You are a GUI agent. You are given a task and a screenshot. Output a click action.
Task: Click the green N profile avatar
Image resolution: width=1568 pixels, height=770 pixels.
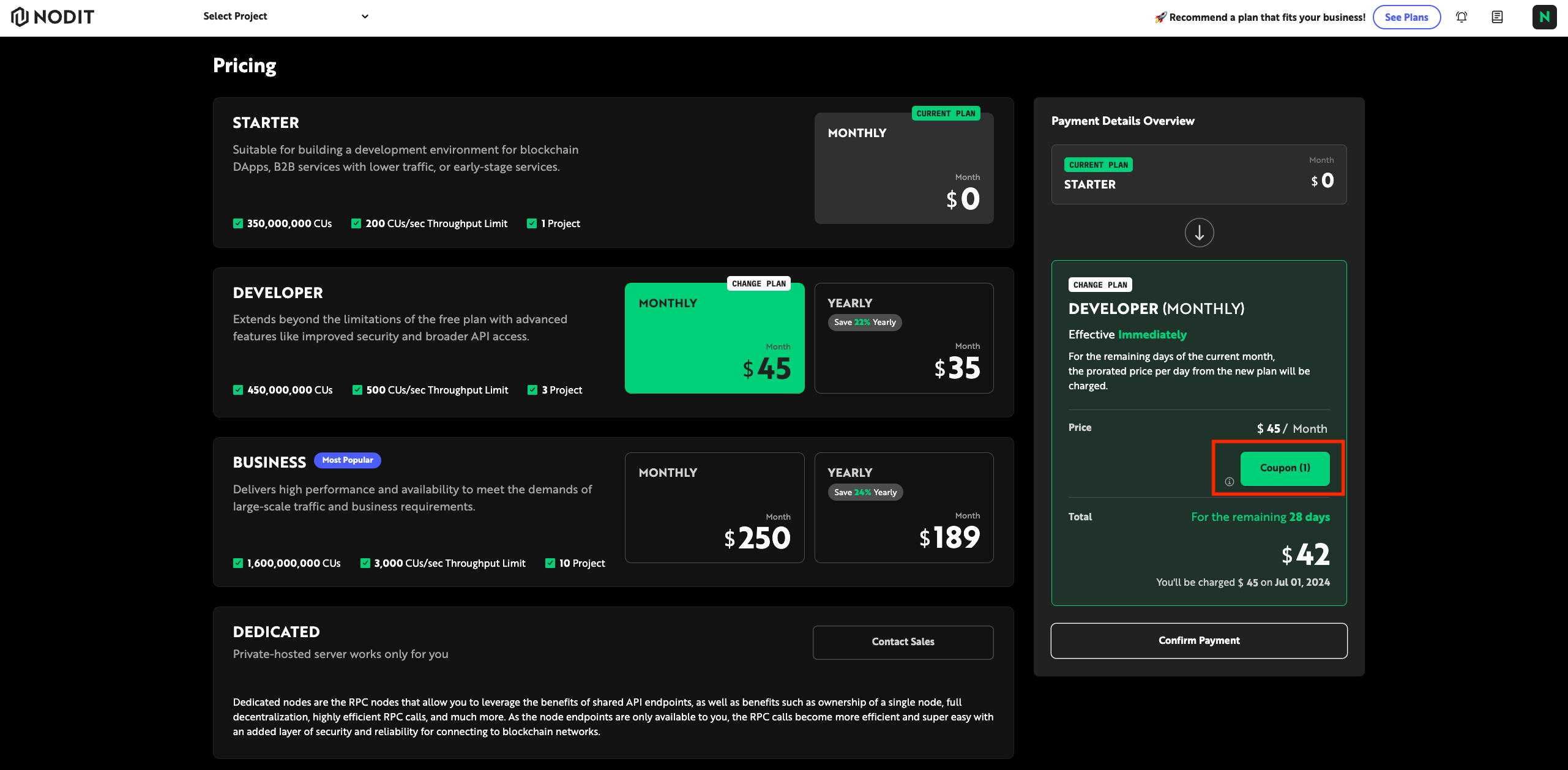[1544, 17]
